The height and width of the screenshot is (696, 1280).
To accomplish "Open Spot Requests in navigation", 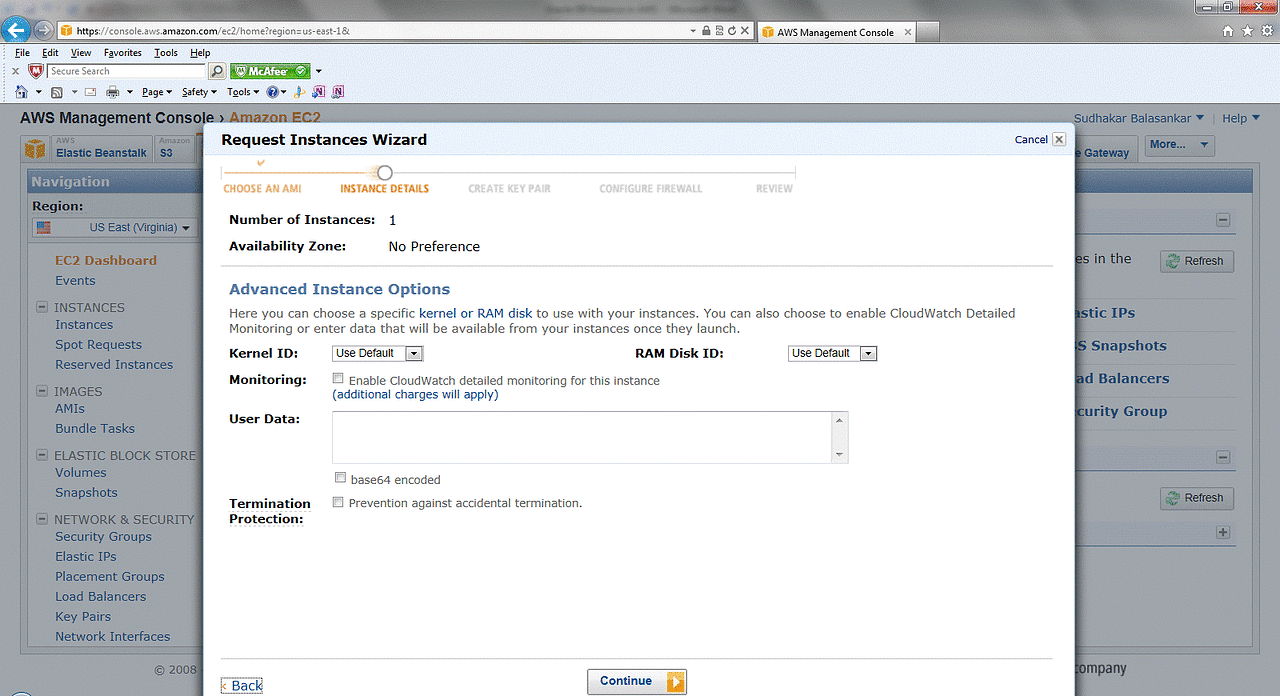I will coord(98,345).
